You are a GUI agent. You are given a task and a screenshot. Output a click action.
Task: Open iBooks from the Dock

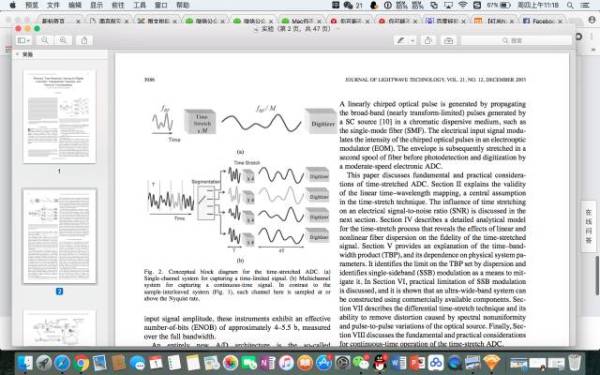coord(305,362)
